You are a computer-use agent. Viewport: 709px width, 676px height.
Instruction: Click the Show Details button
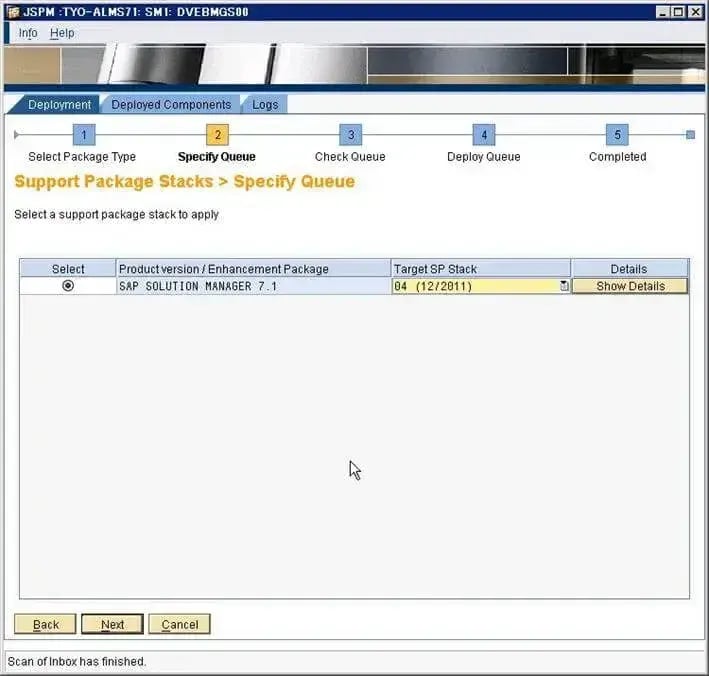tap(630, 286)
